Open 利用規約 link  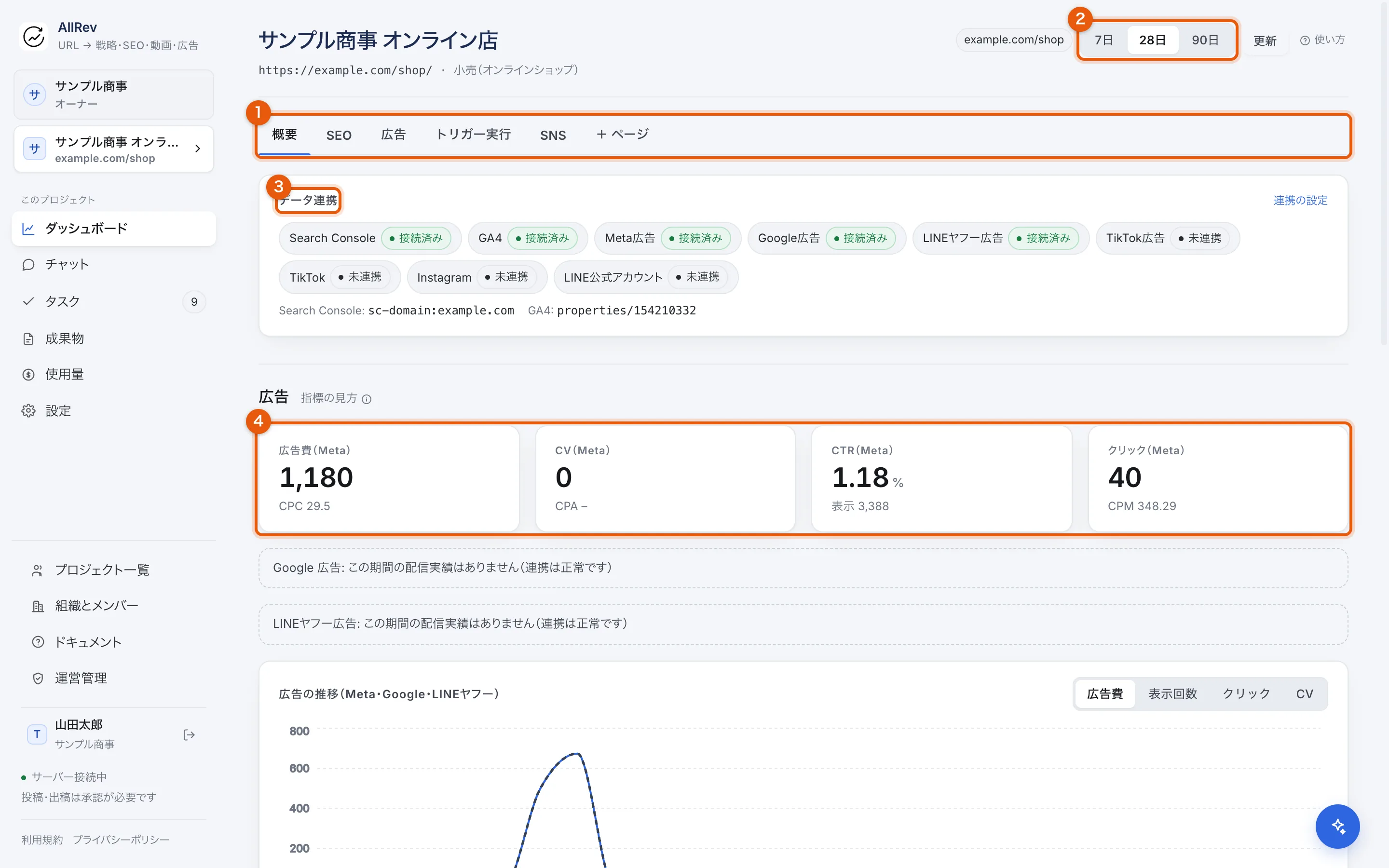click(x=42, y=840)
